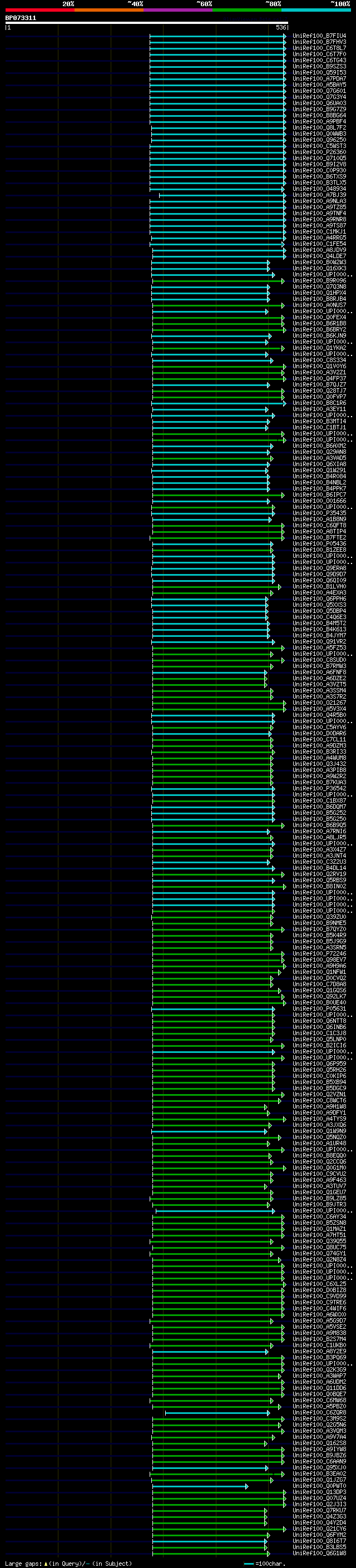Select hit UniRef100_B7FIU4
Screen dimensions: 356x1568
click(x=319, y=36)
